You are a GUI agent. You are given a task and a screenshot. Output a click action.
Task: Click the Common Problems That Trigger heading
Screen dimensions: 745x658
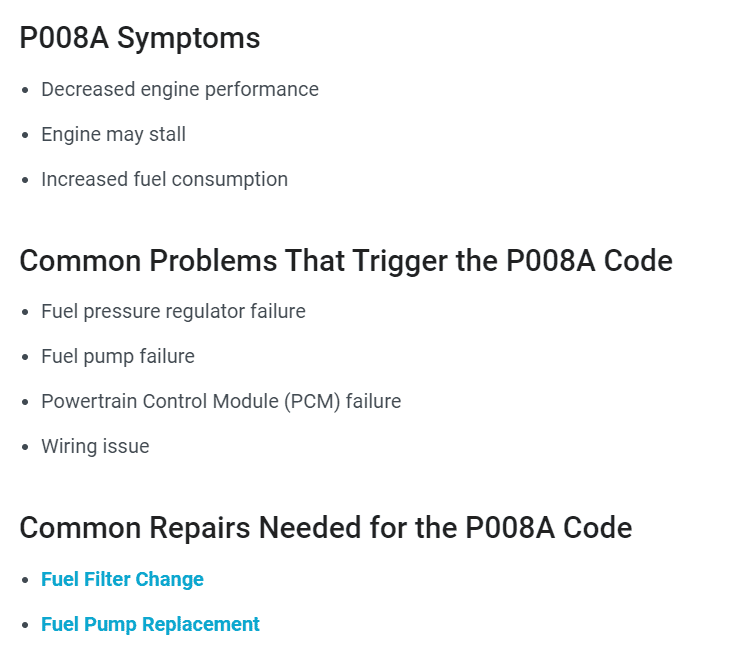coord(346,261)
